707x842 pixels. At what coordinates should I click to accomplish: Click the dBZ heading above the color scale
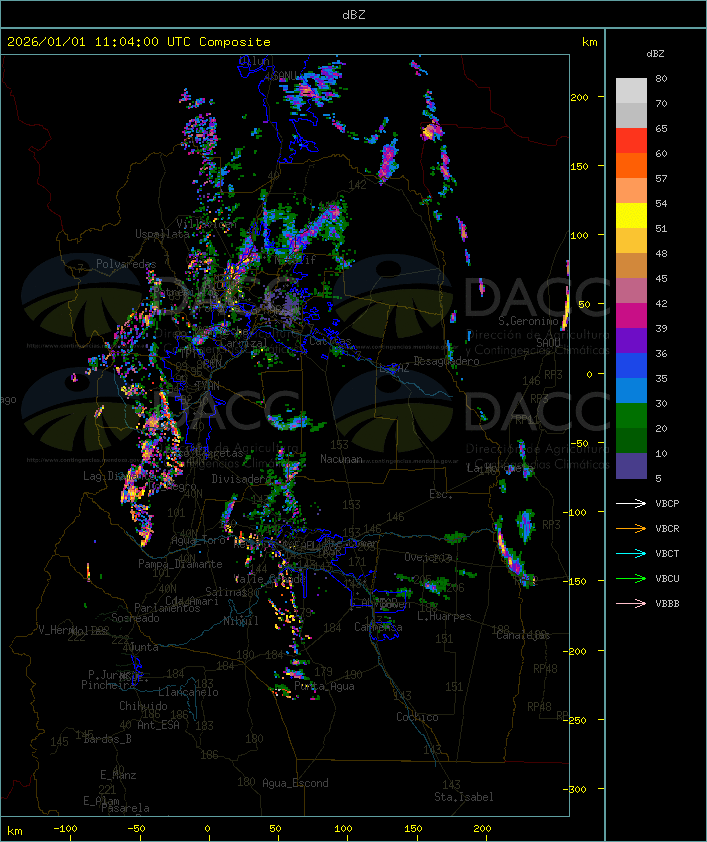[x=655, y=54]
